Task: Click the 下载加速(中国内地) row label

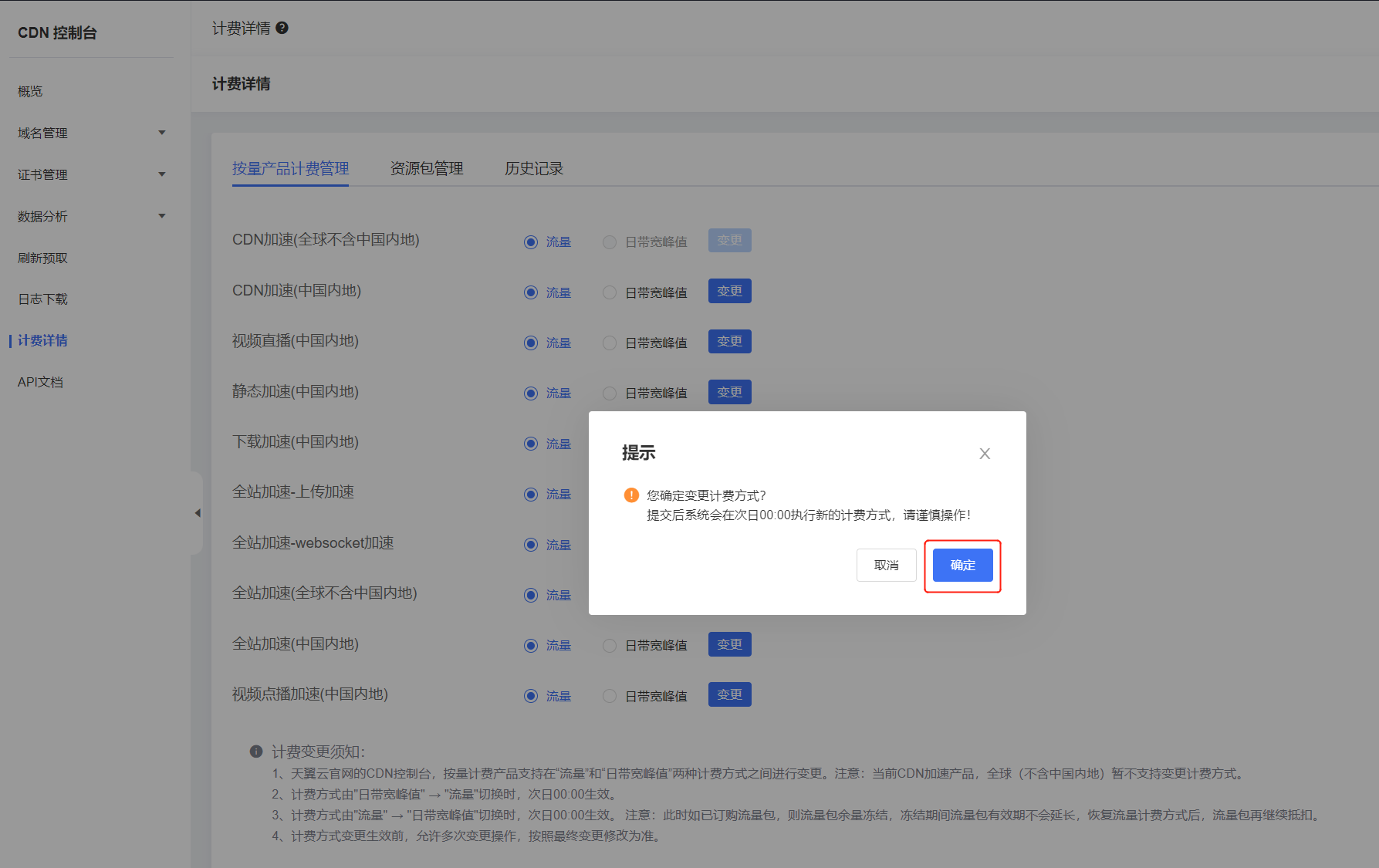Action: 296,441
